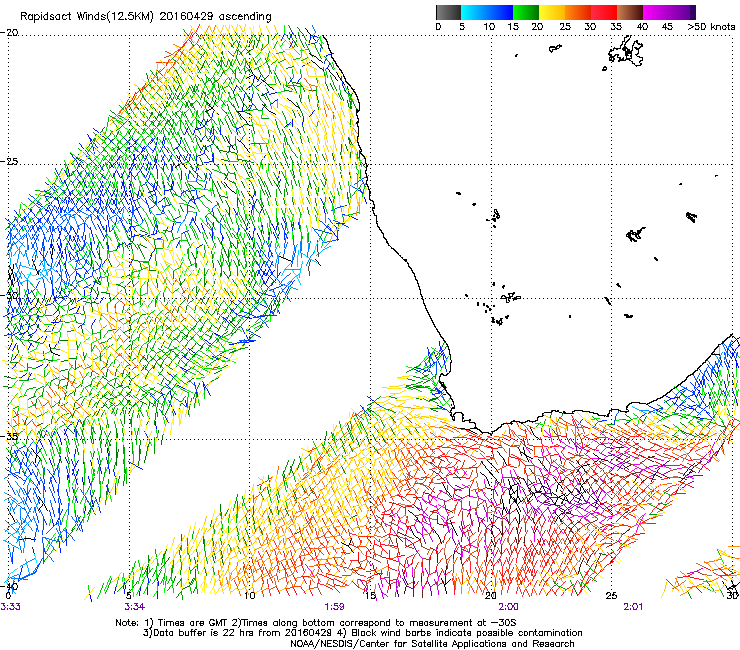This screenshot has height=650, width=740.
Task: Click the purple '2:01' time label
Action: point(633,607)
